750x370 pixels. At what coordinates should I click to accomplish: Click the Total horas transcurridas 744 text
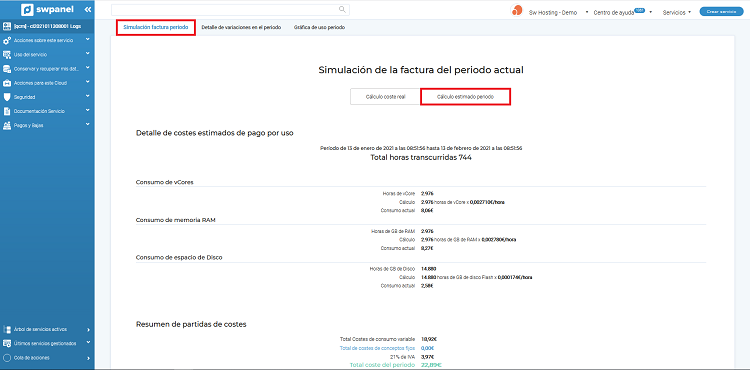[x=421, y=157]
